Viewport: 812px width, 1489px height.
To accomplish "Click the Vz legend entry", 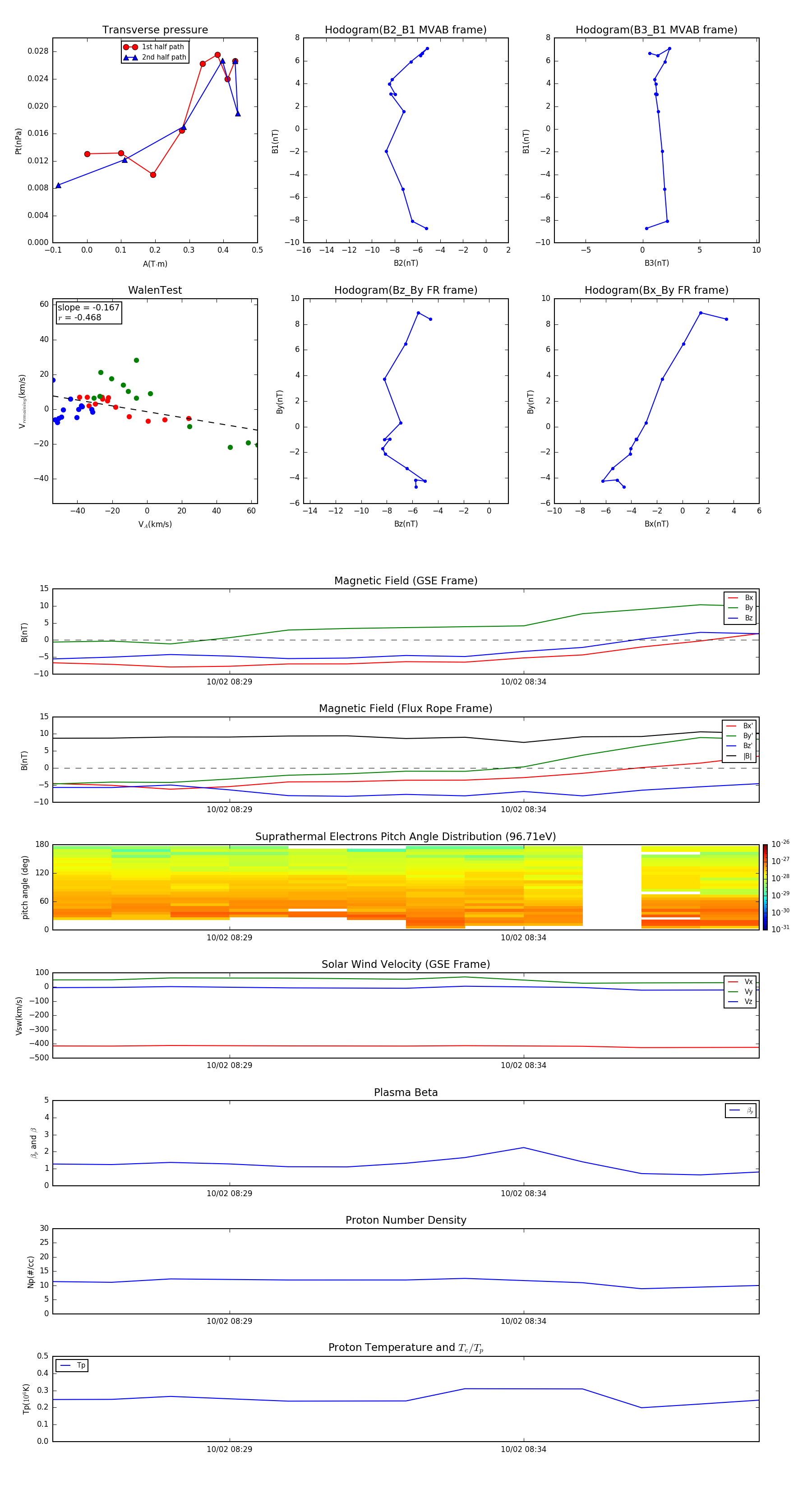I will [740, 1002].
